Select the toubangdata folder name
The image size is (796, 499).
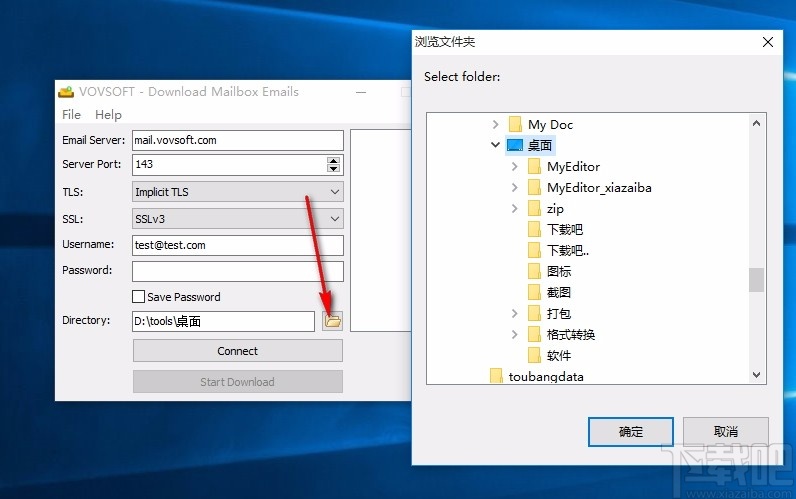546,377
